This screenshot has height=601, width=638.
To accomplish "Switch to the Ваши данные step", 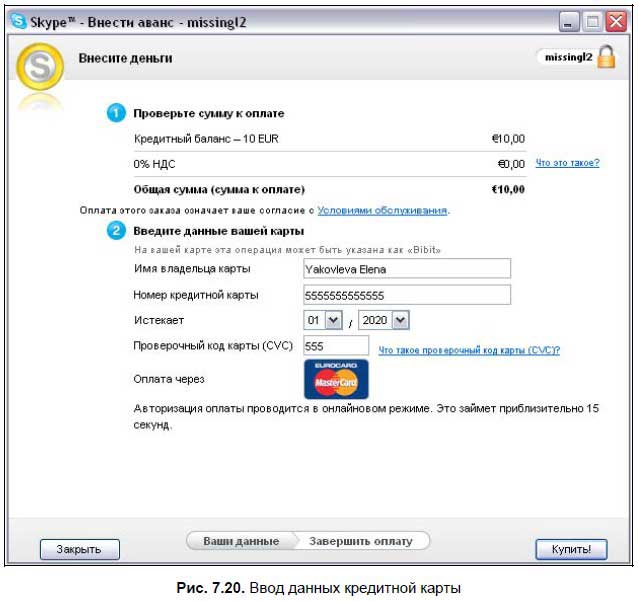I will pos(241,541).
